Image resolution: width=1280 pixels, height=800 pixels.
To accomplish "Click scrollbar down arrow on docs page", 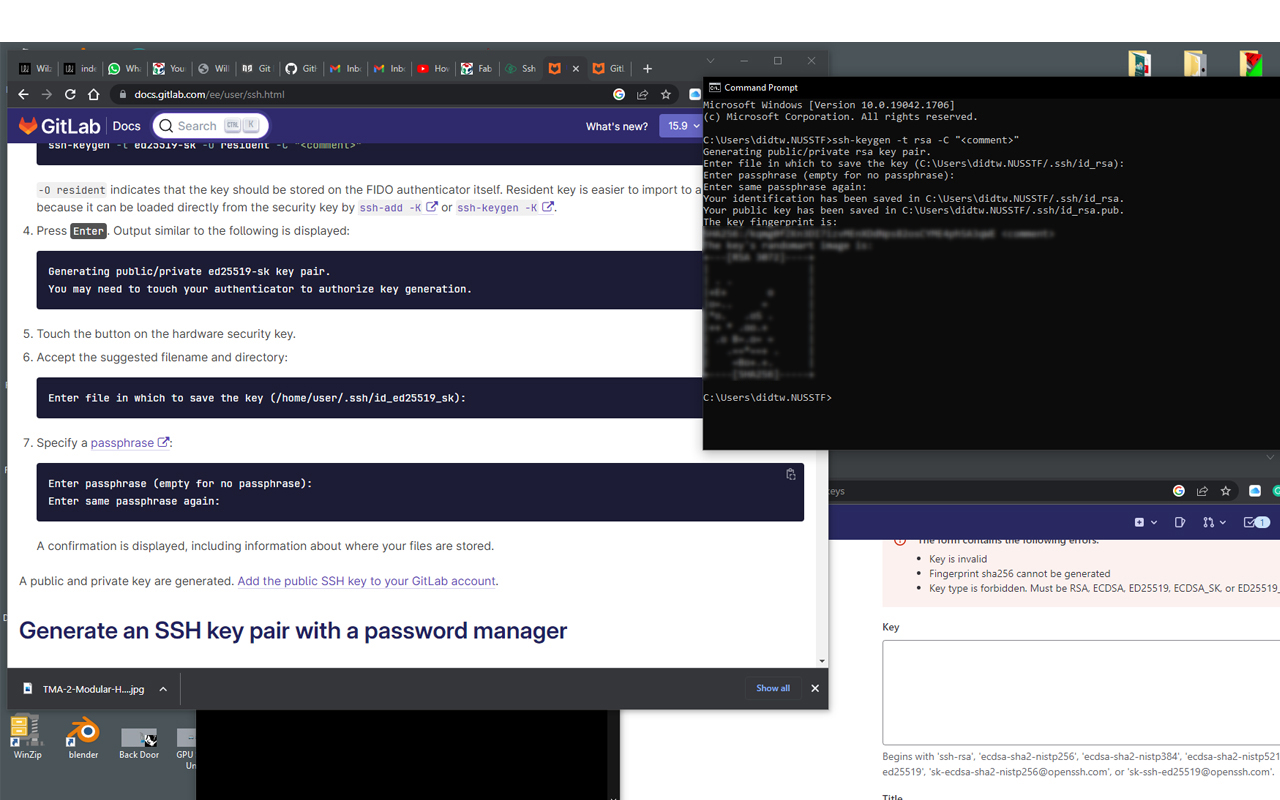I will point(822,661).
